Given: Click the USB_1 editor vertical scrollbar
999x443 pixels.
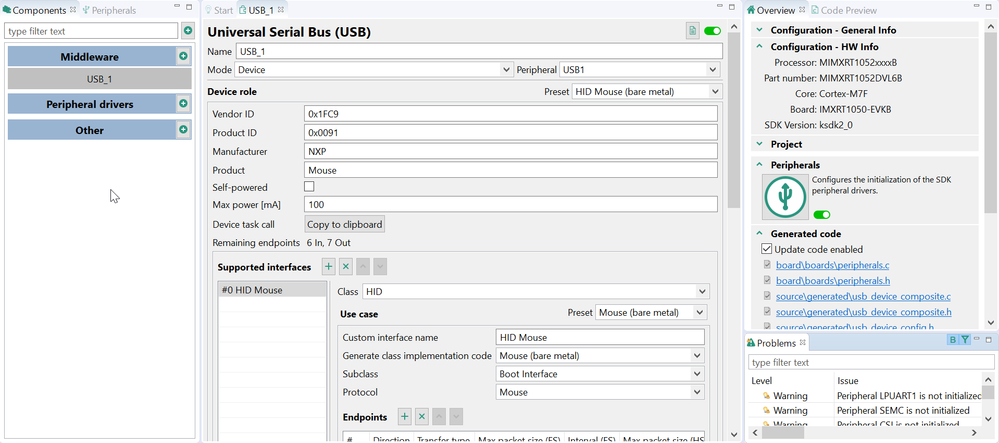Looking at the screenshot, I should [734, 119].
